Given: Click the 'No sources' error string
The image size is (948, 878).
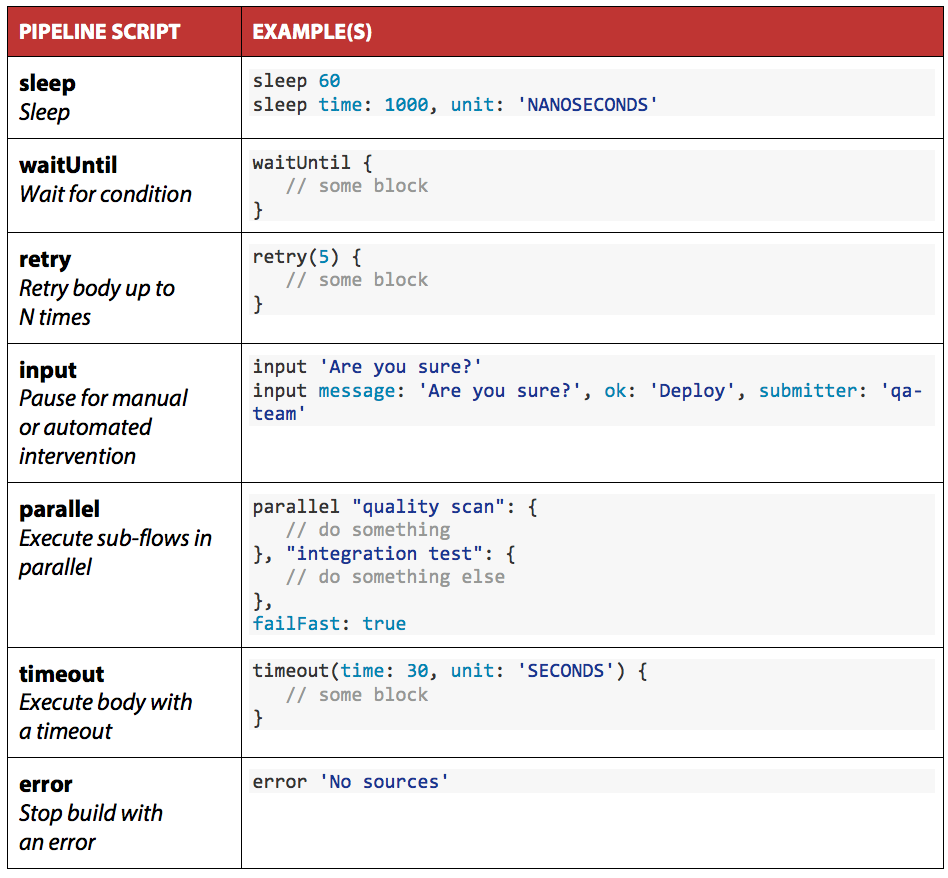Looking at the screenshot, I should [x=383, y=782].
